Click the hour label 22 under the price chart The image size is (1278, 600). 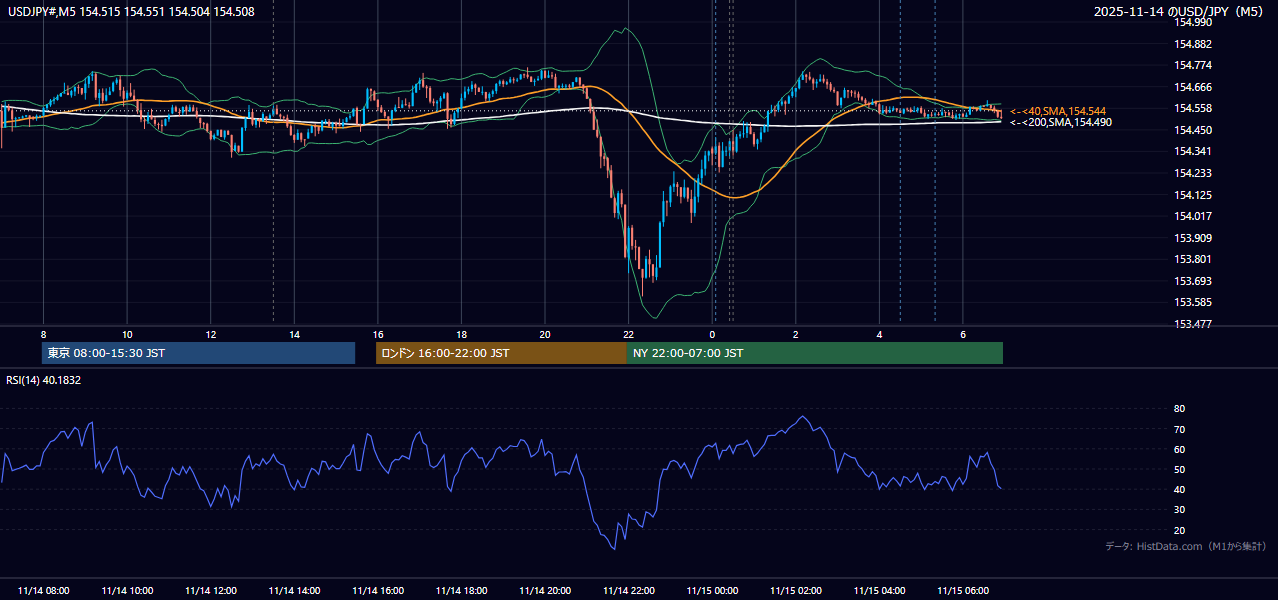(x=628, y=334)
